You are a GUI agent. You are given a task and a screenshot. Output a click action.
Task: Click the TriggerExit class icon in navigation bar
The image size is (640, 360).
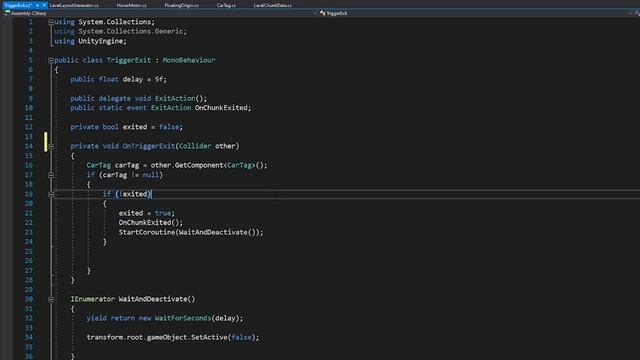pyautogui.click(x=322, y=13)
